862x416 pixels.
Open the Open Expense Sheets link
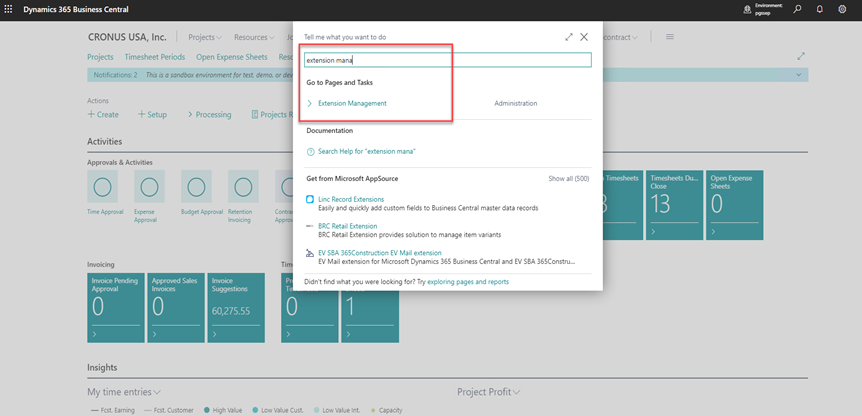tap(231, 57)
